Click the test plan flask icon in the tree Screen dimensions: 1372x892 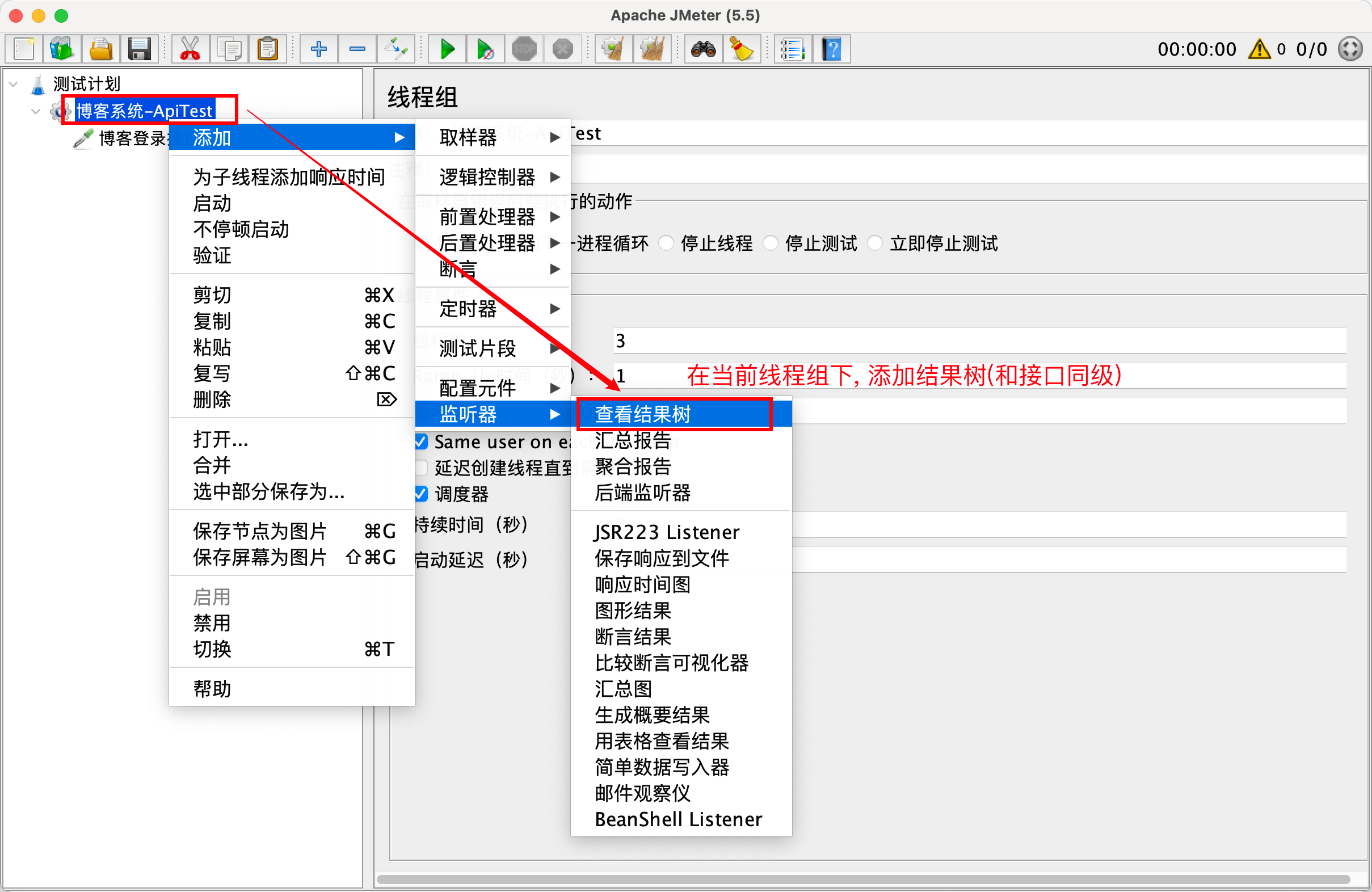(x=38, y=84)
